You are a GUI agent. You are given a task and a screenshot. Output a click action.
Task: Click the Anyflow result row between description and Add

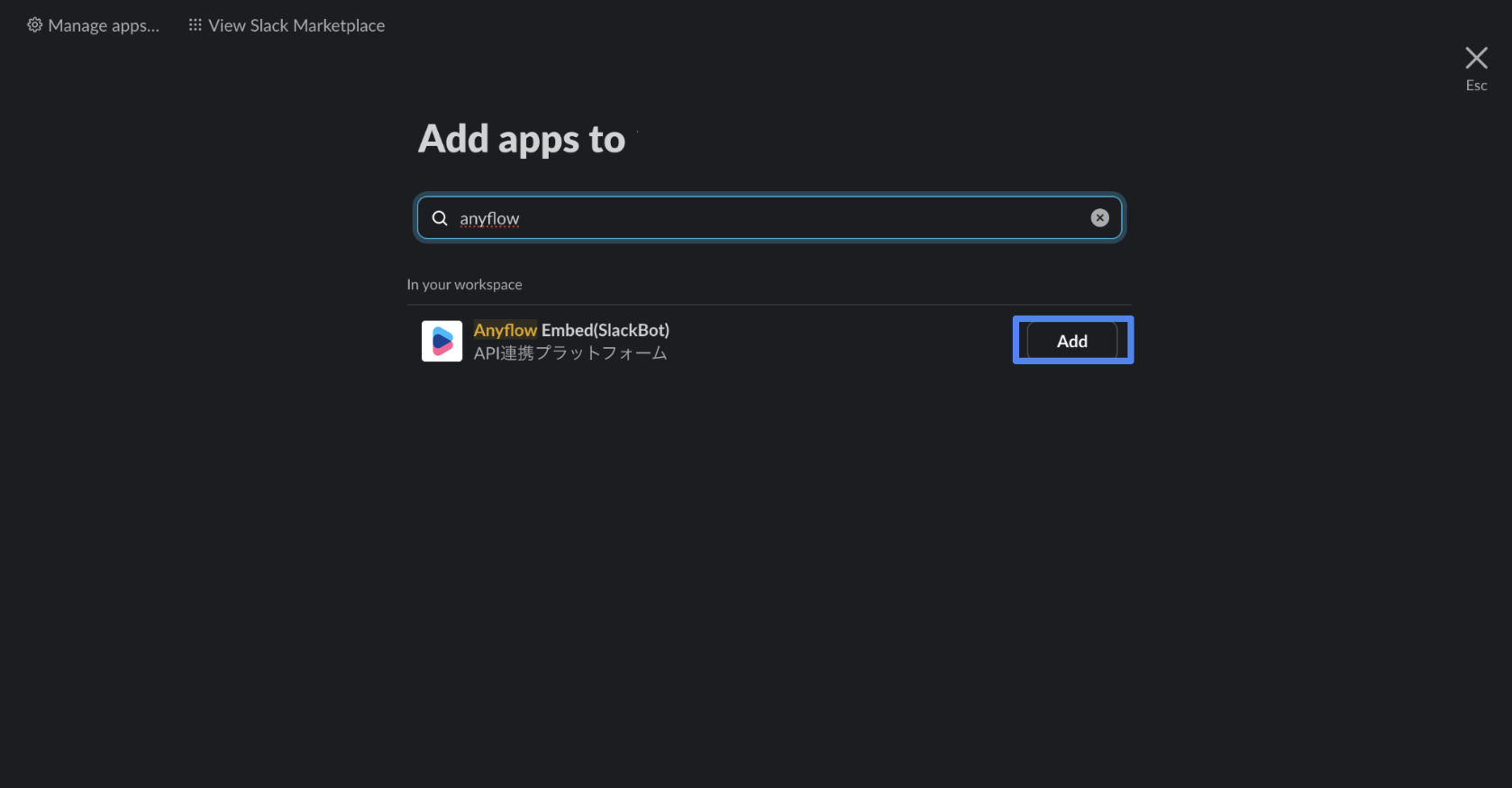(838, 343)
